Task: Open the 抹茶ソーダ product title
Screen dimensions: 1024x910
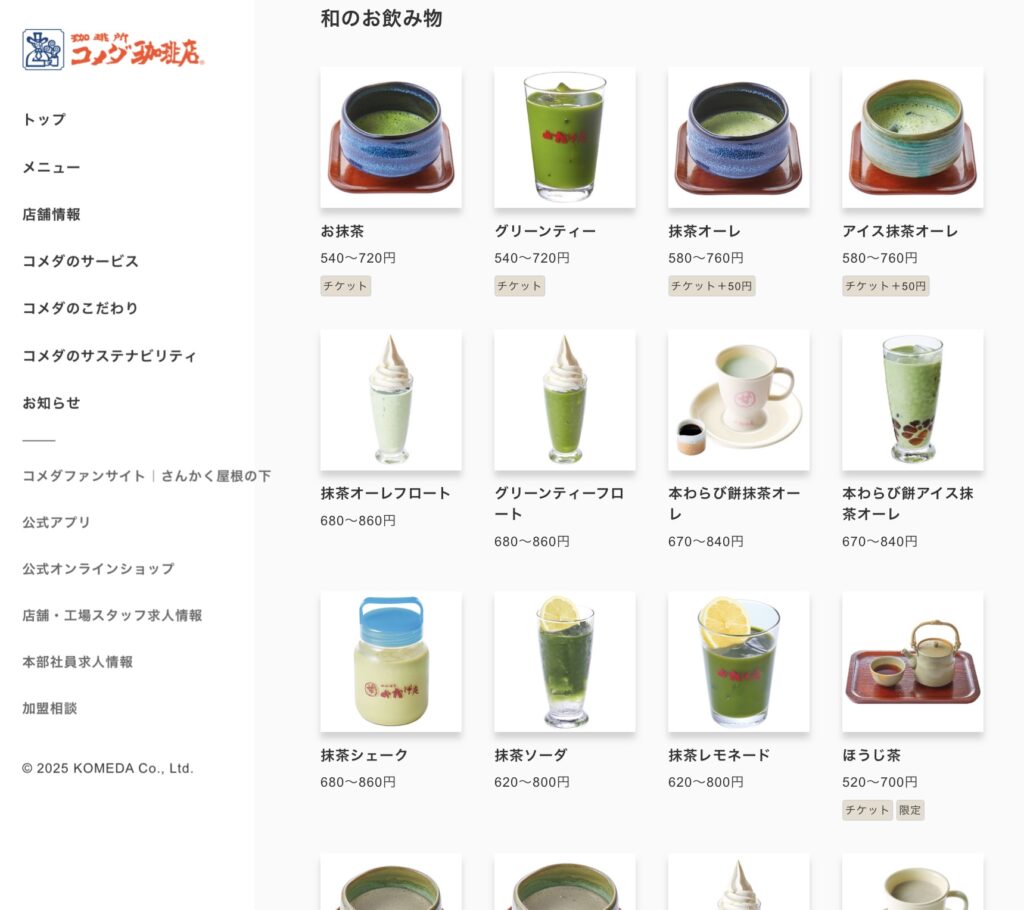Action: coord(530,755)
